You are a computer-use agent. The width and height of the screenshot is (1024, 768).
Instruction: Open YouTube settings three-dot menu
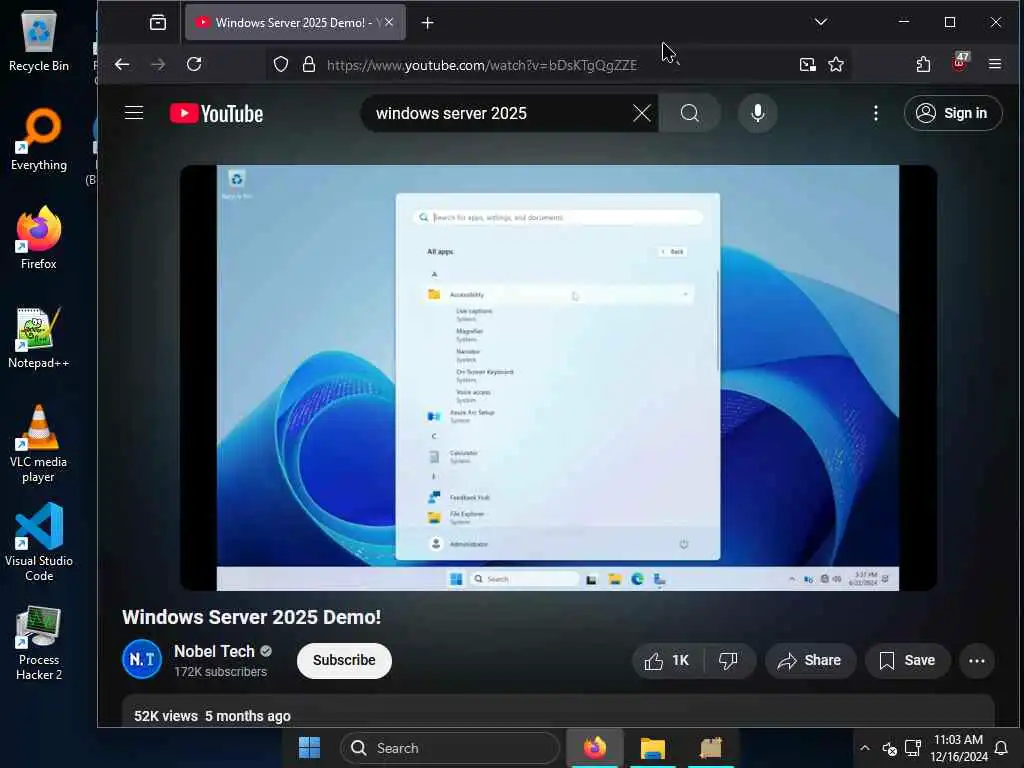(876, 114)
